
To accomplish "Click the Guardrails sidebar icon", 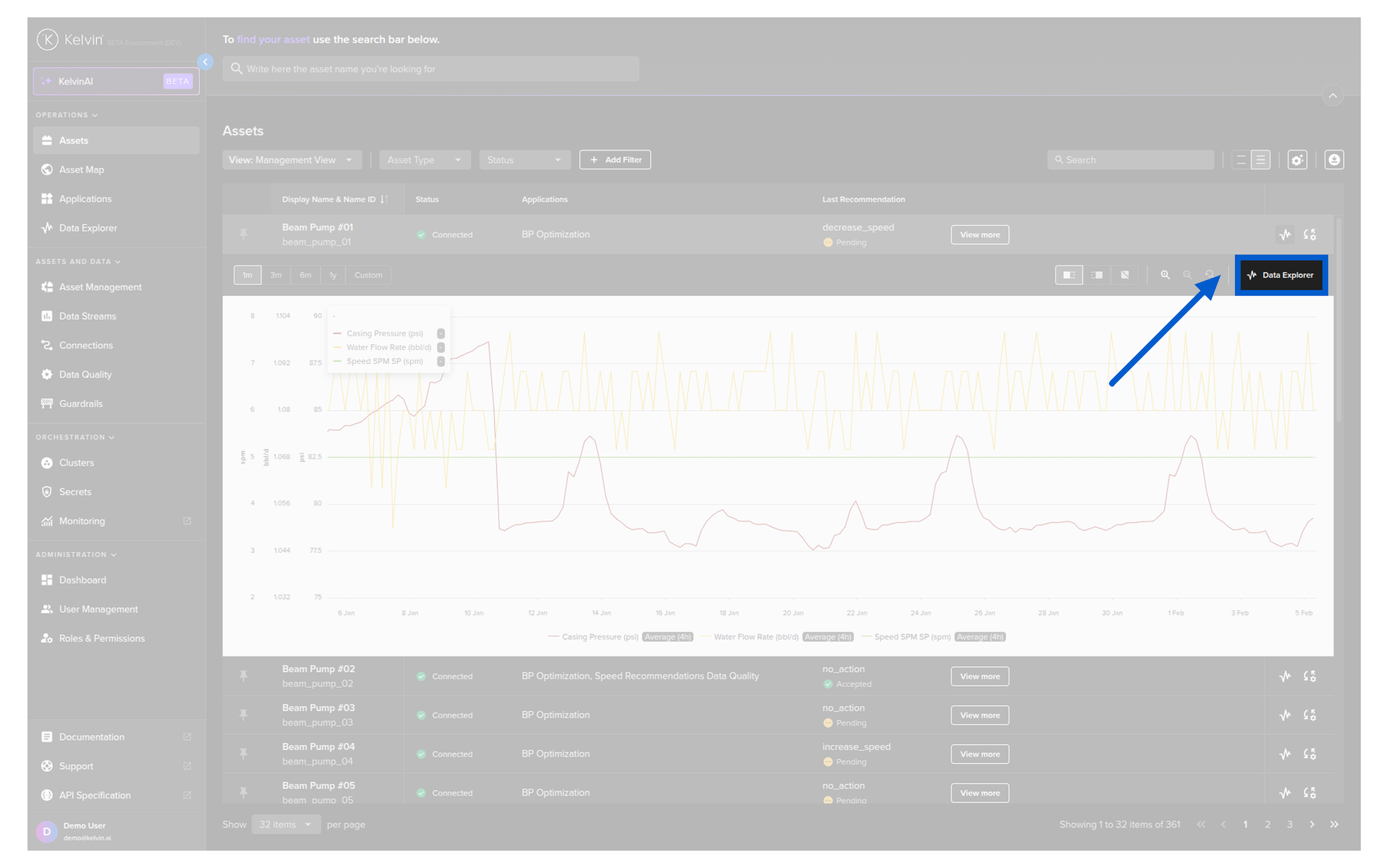I will (47, 404).
